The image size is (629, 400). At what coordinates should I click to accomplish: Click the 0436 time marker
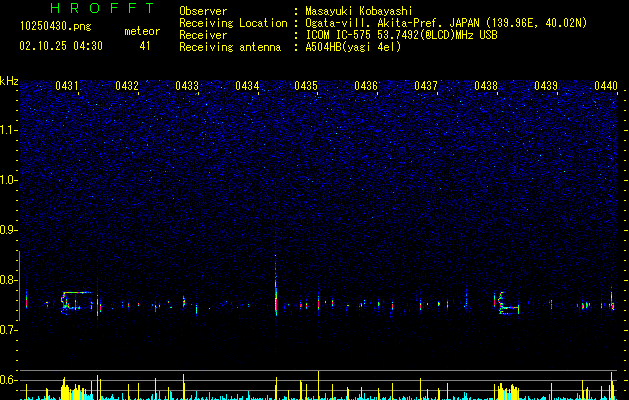coord(366,86)
